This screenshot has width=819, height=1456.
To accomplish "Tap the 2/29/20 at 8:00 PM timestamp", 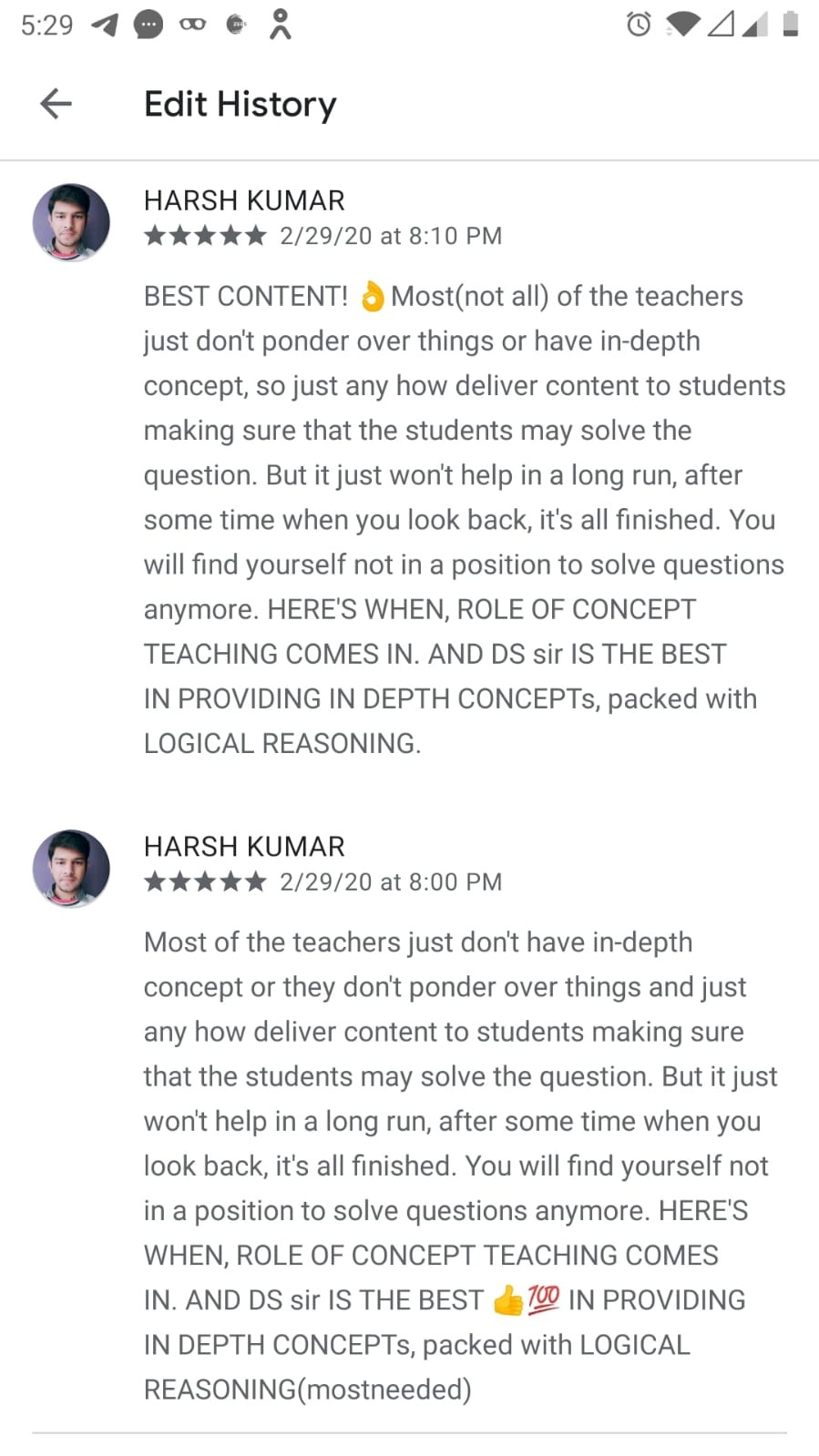I will [391, 882].
